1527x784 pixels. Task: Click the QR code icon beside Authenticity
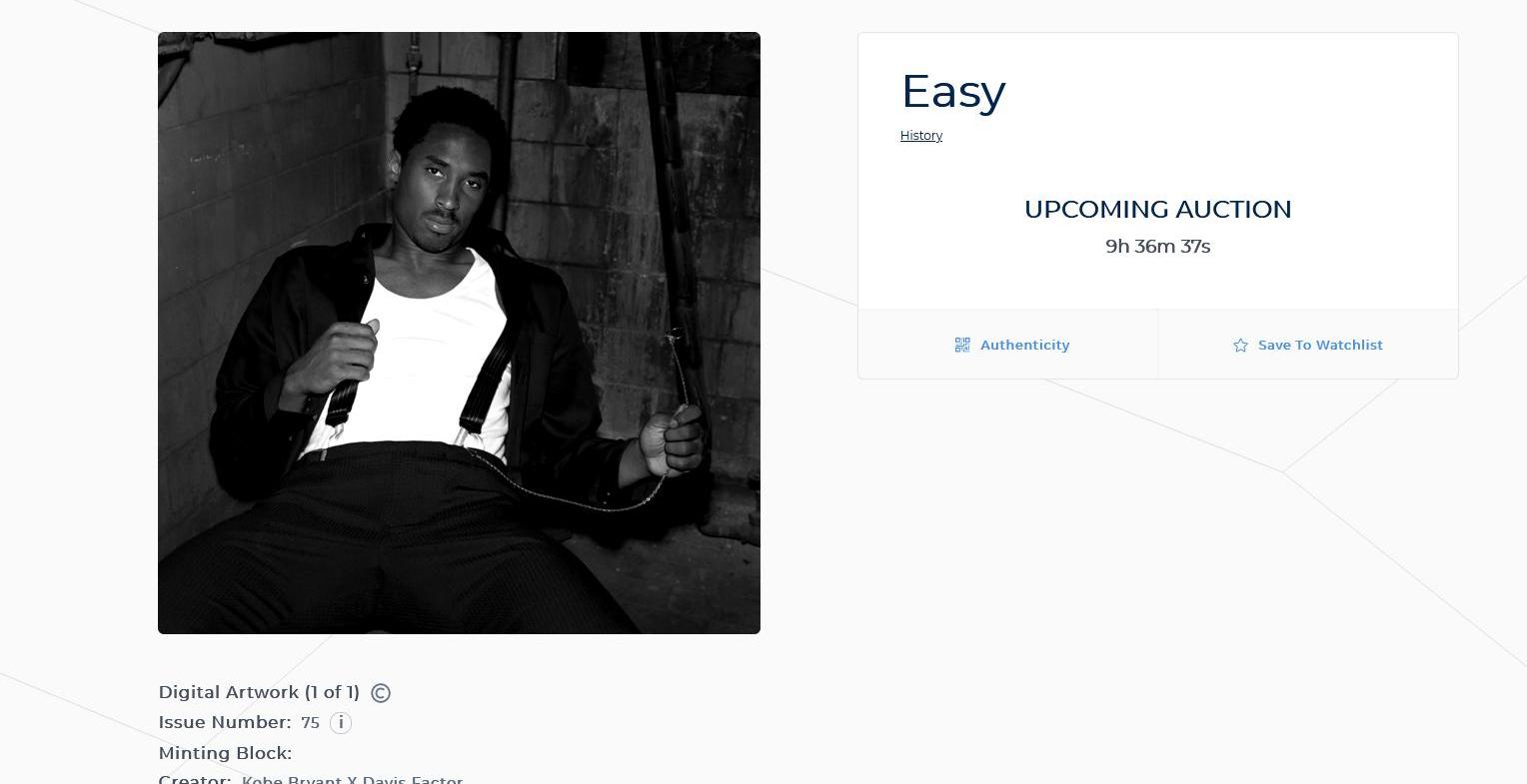962,345
